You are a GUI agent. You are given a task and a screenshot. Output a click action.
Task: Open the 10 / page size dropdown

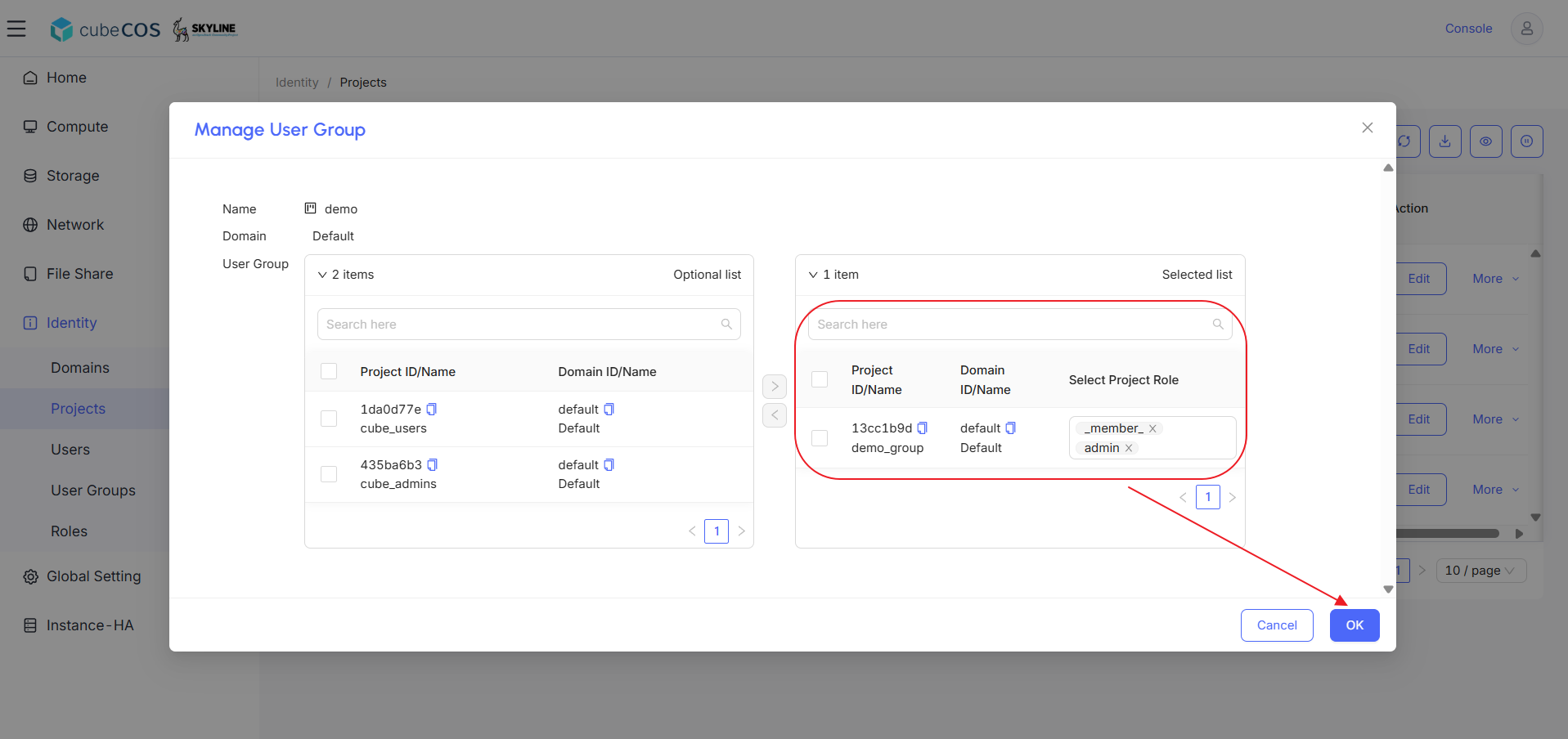pyautogui.click(x=1480, y=571)
